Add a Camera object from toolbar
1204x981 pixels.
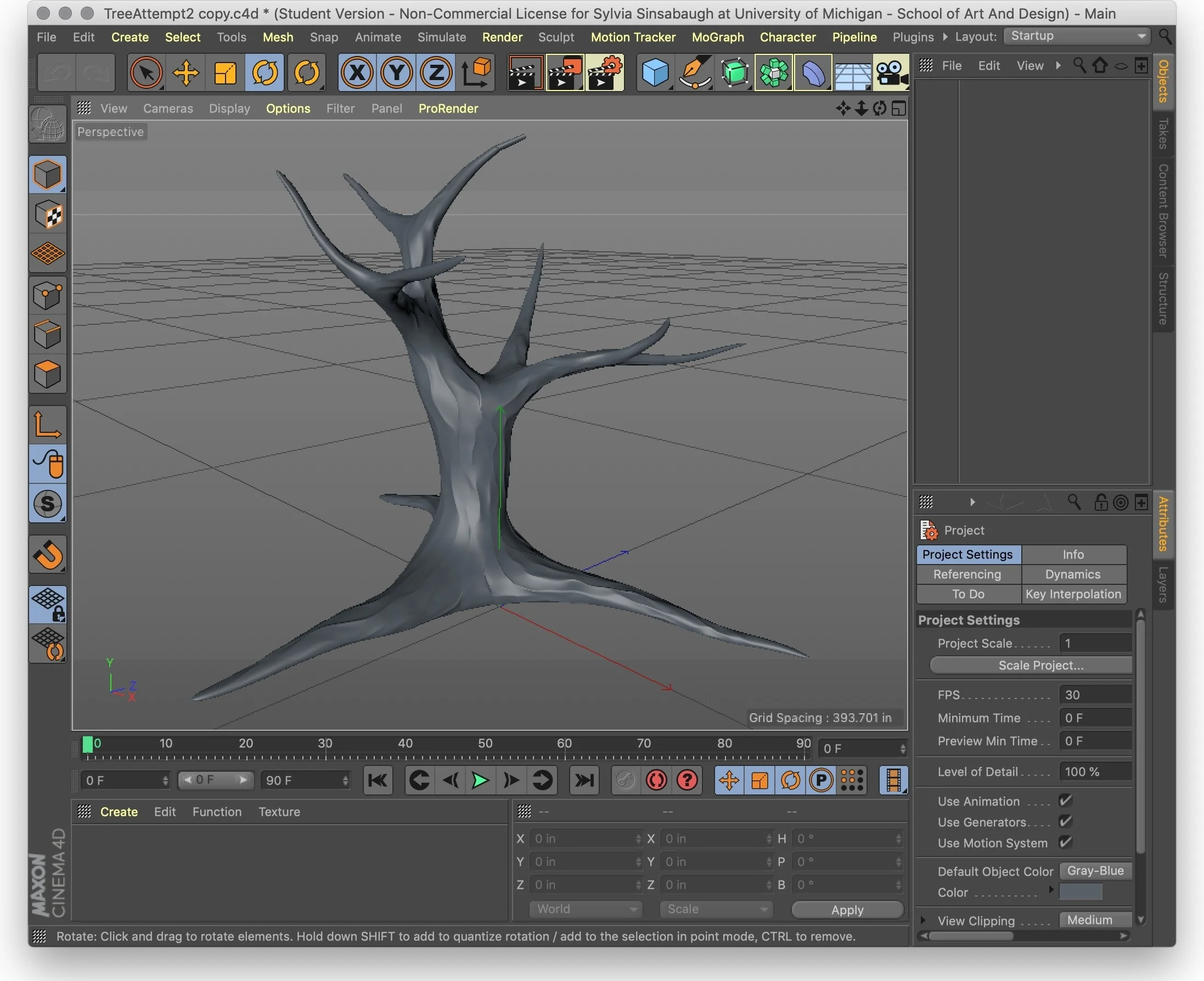click(890, 73)
